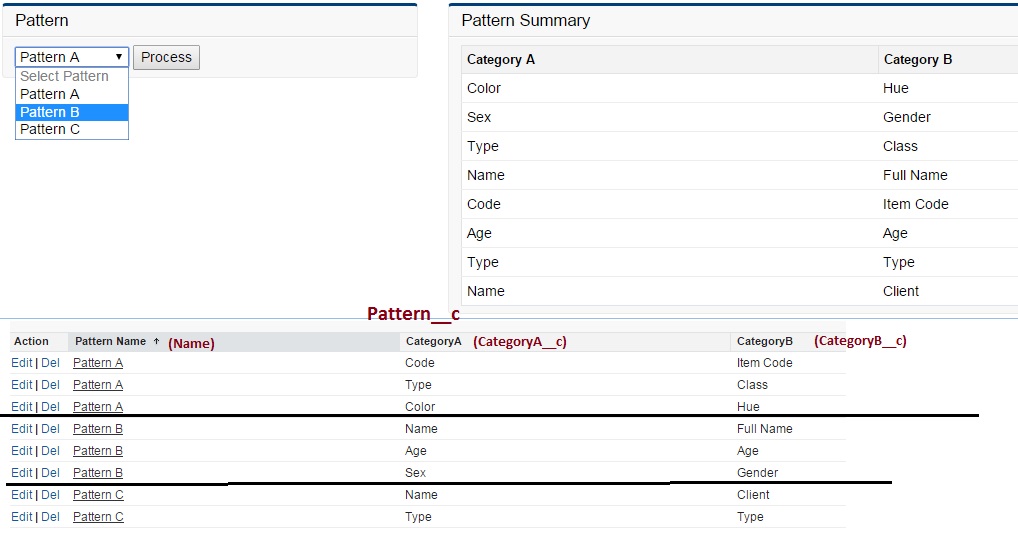Sort by Pattern Name column header
This screenshot has width=1018, height=551.
tap(111, 342)
